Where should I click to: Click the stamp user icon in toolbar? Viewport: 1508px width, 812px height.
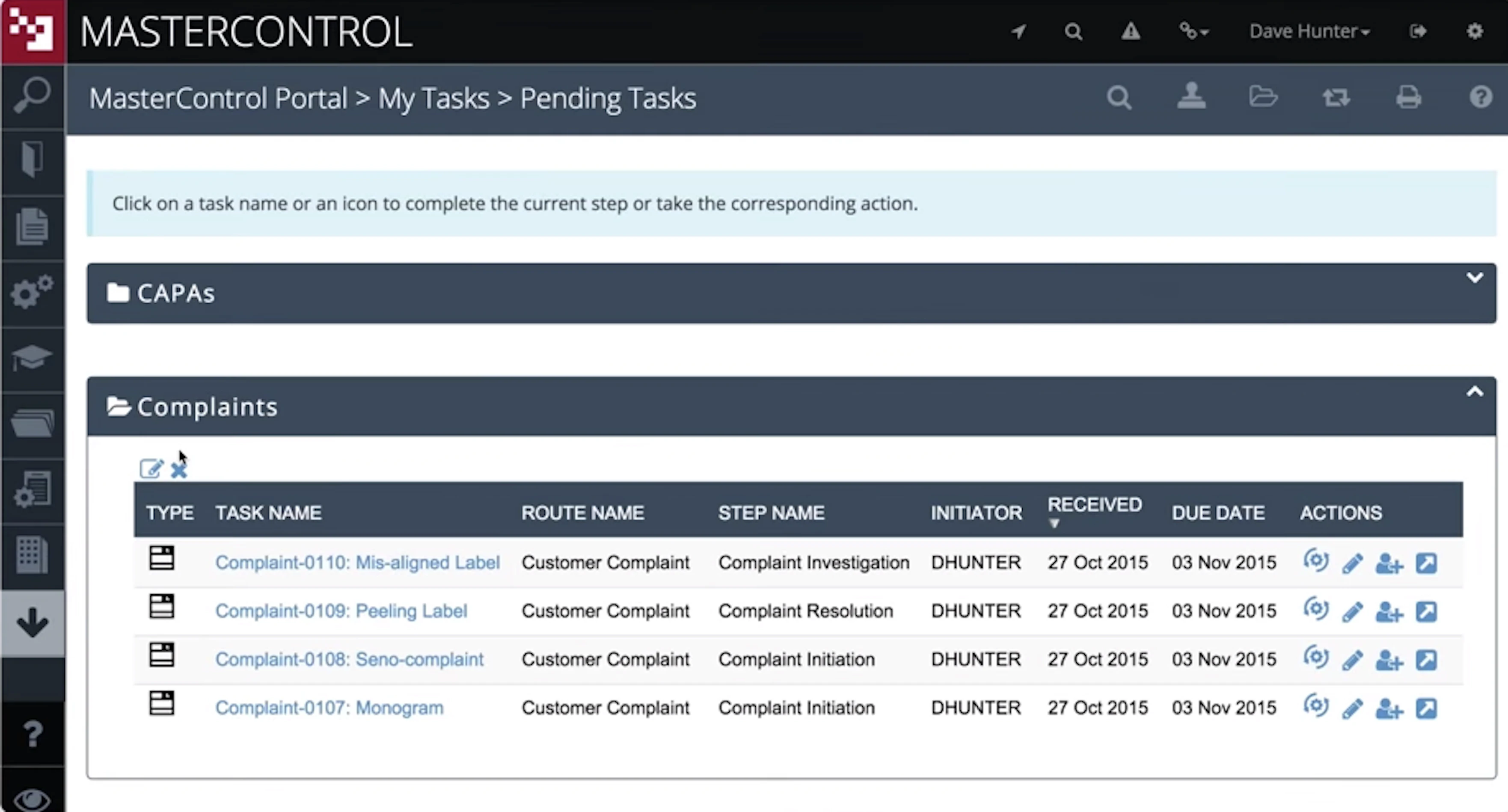coord(1191,97)
